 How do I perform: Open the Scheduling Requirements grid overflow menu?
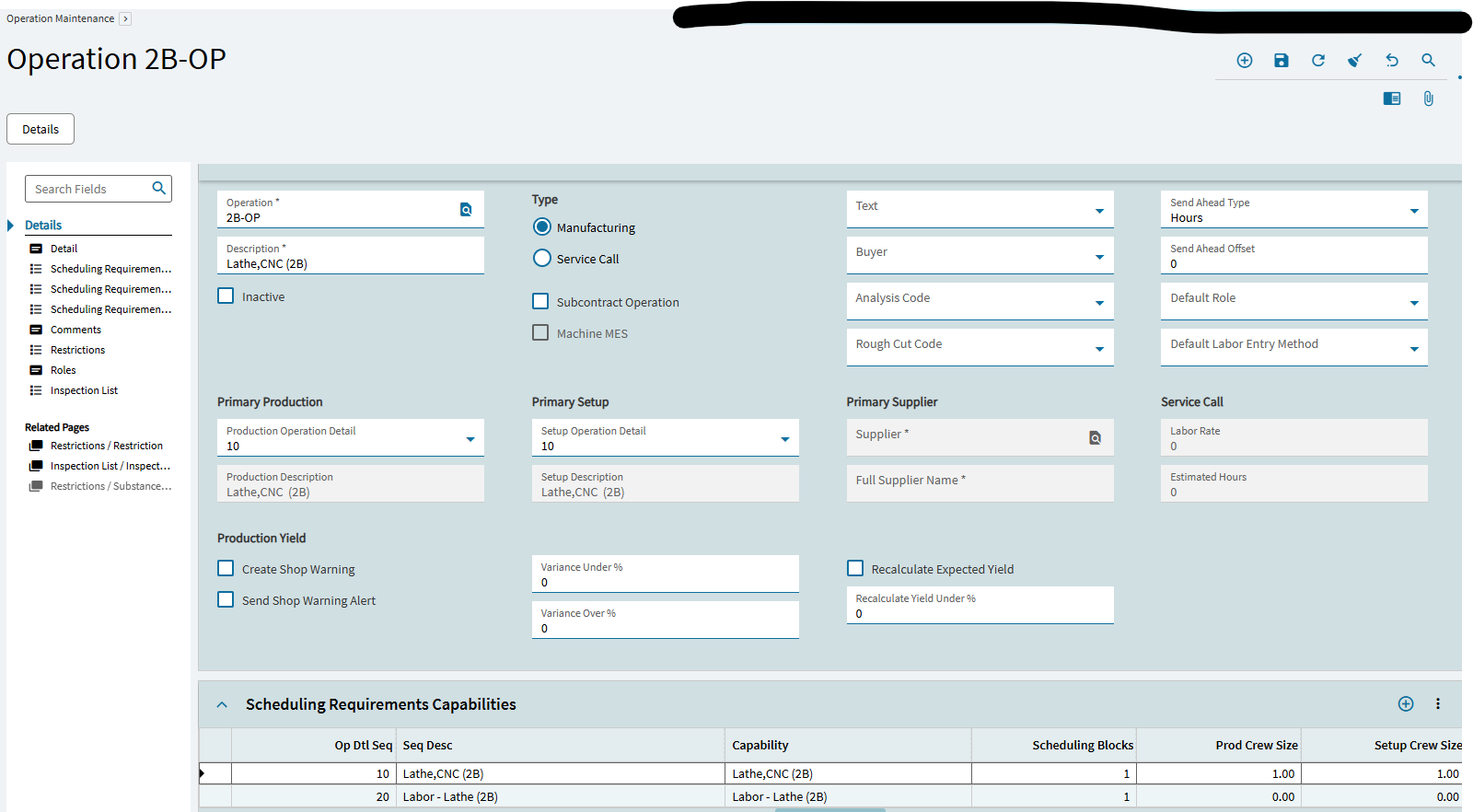tap(1438, 704)
